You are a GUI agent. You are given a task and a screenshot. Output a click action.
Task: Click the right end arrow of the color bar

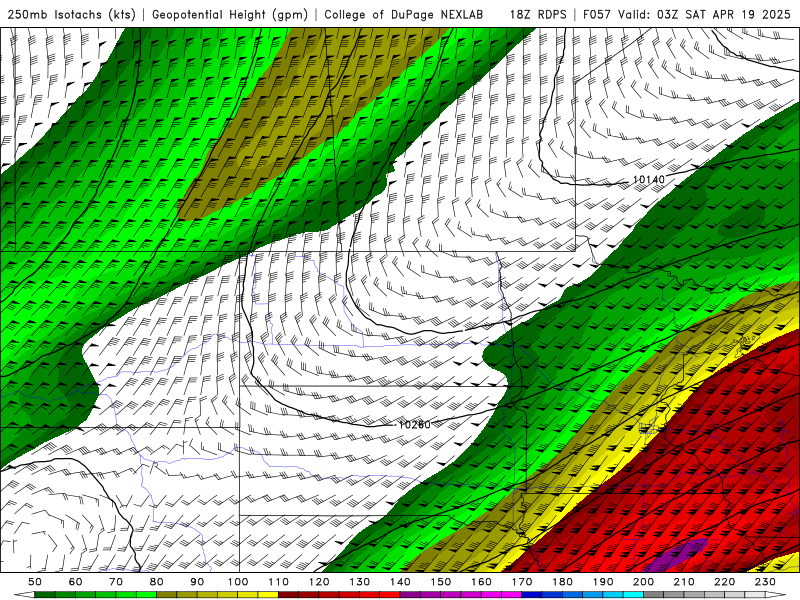[x=776, y=595]
